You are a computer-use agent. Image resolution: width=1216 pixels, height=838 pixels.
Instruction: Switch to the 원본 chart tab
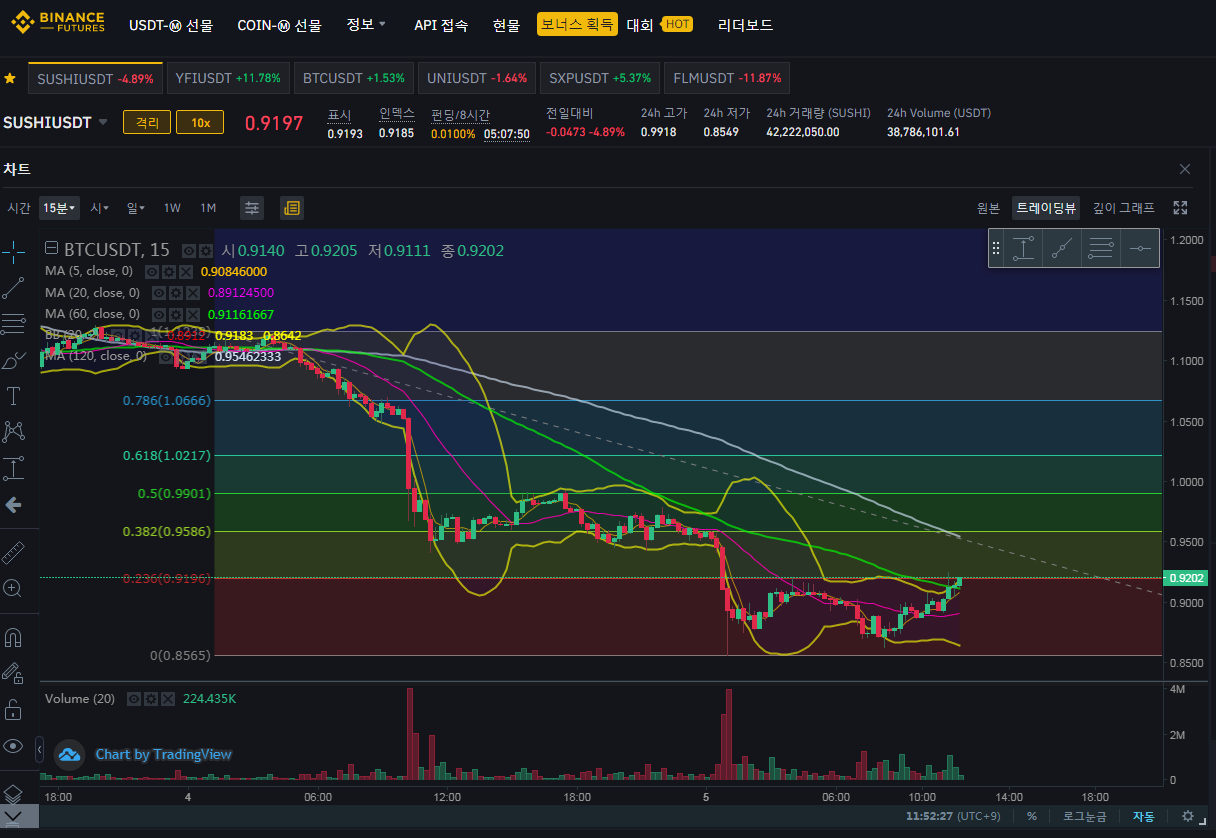click(988, 208)
